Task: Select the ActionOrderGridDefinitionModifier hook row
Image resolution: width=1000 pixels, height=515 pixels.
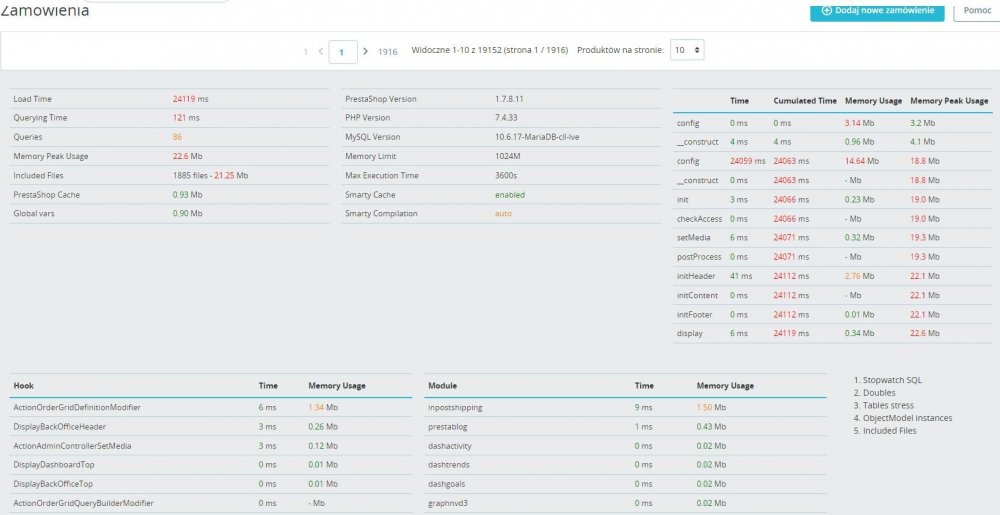Action: [x=76, y=407]
